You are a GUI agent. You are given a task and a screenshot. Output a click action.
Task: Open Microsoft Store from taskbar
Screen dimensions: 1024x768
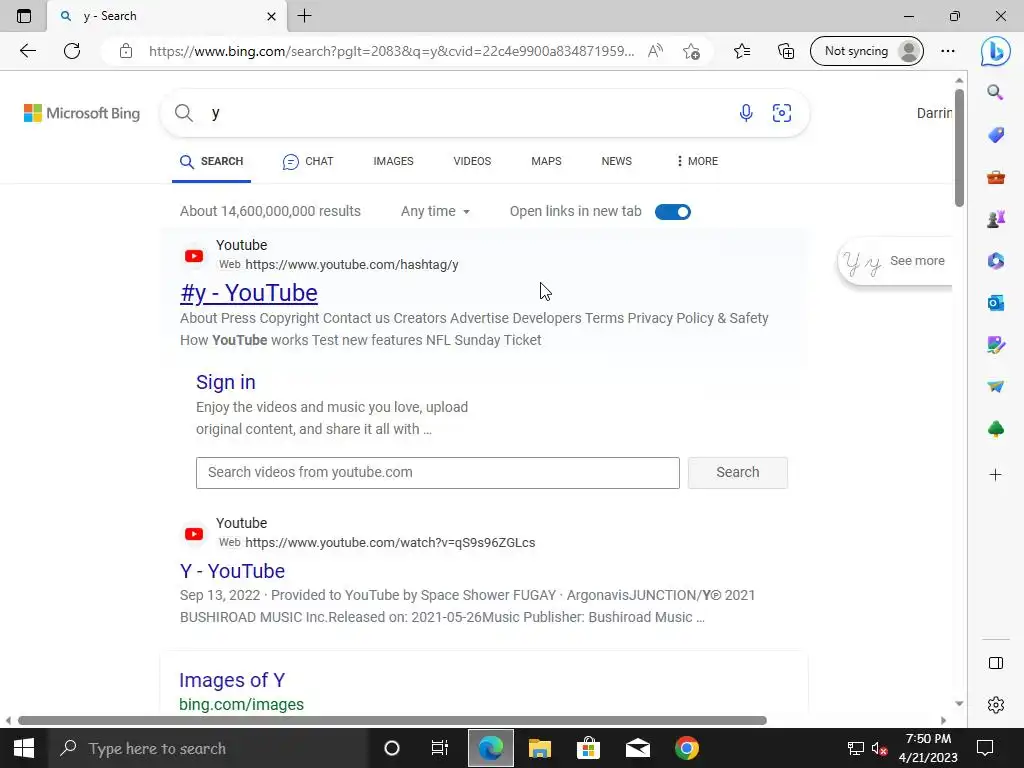(588, 748)
